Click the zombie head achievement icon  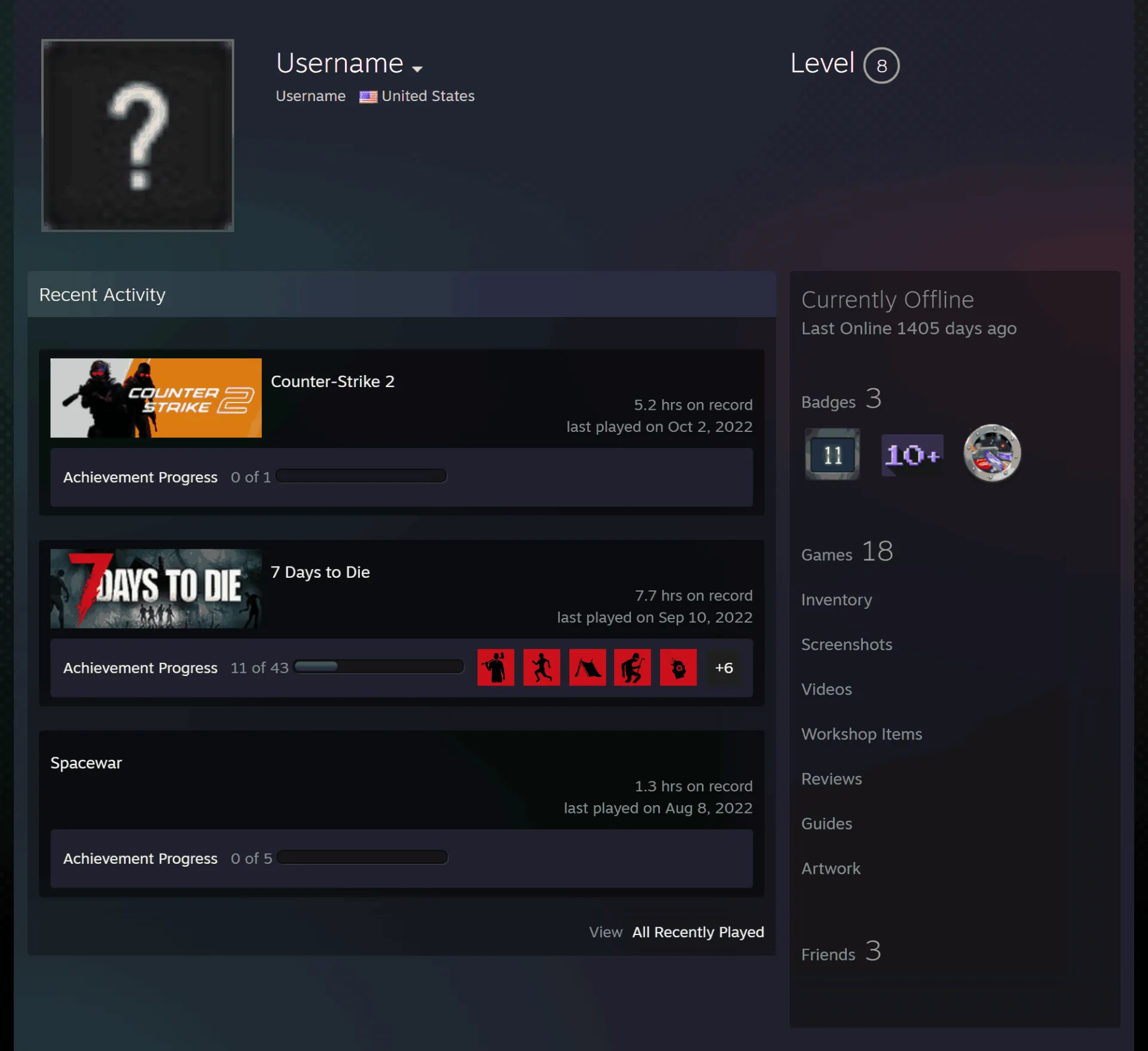(679, 668)
